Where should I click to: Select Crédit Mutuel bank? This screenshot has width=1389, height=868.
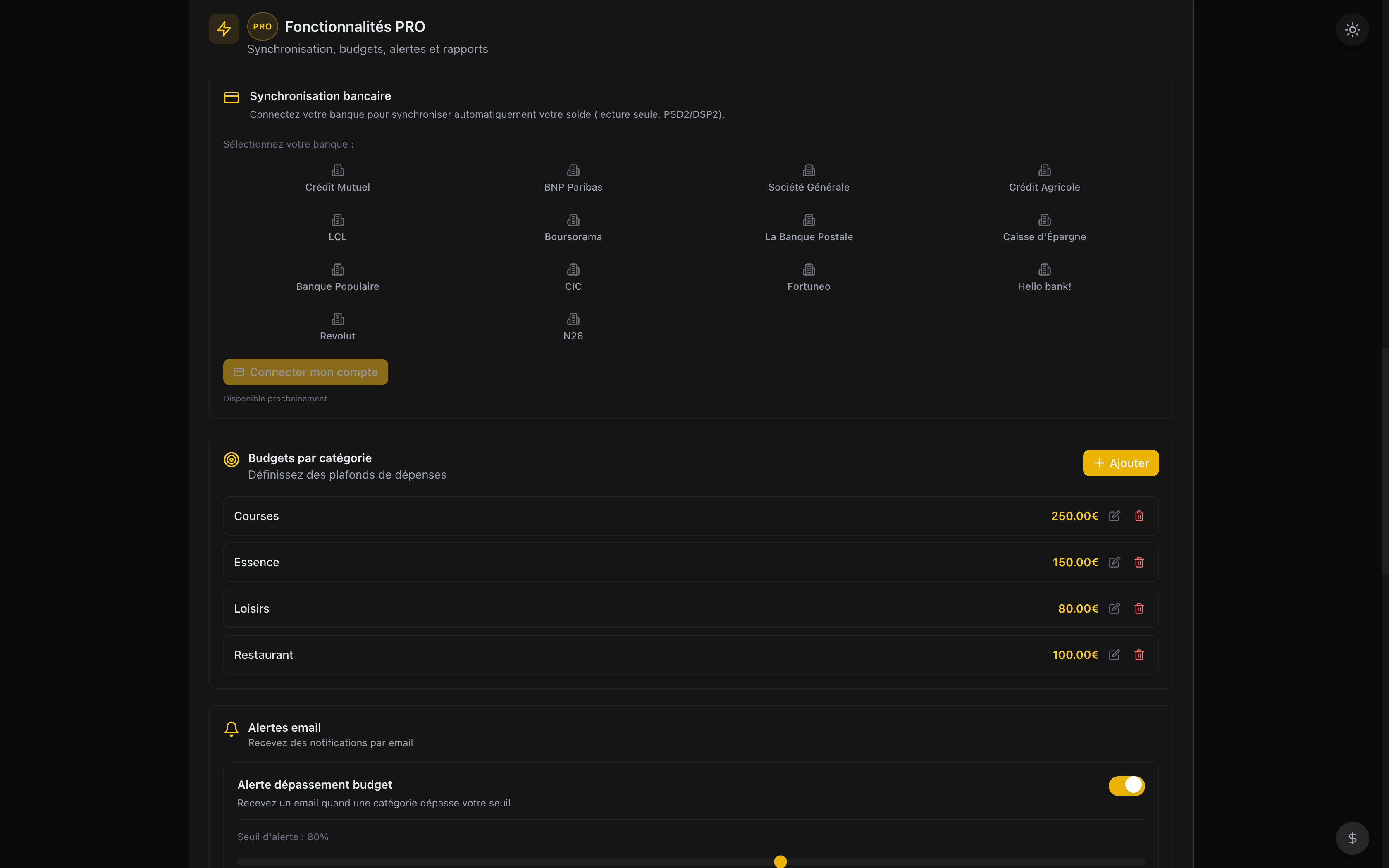[337, 179]
